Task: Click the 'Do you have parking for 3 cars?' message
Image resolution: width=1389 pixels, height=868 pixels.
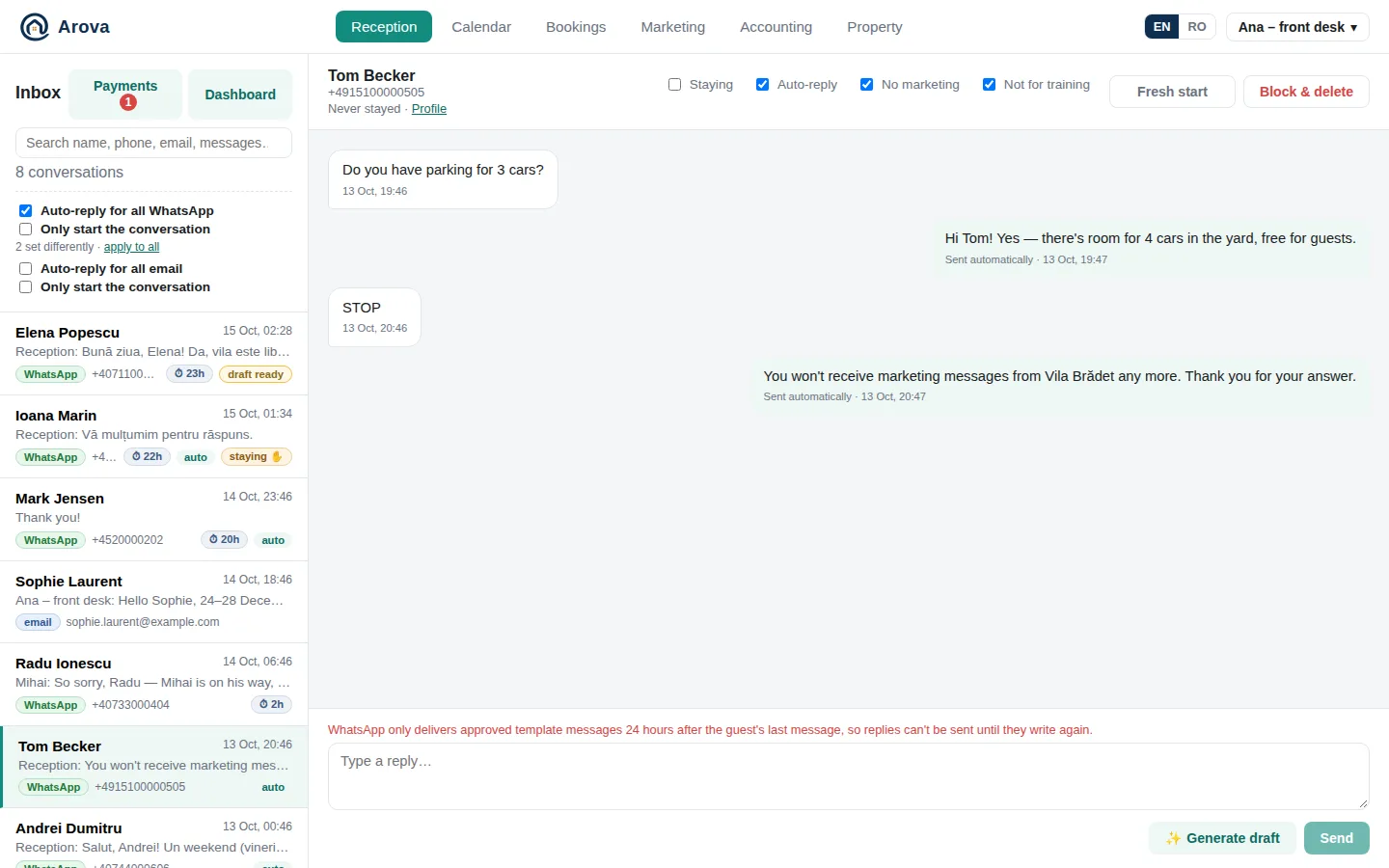Action: 443,179
